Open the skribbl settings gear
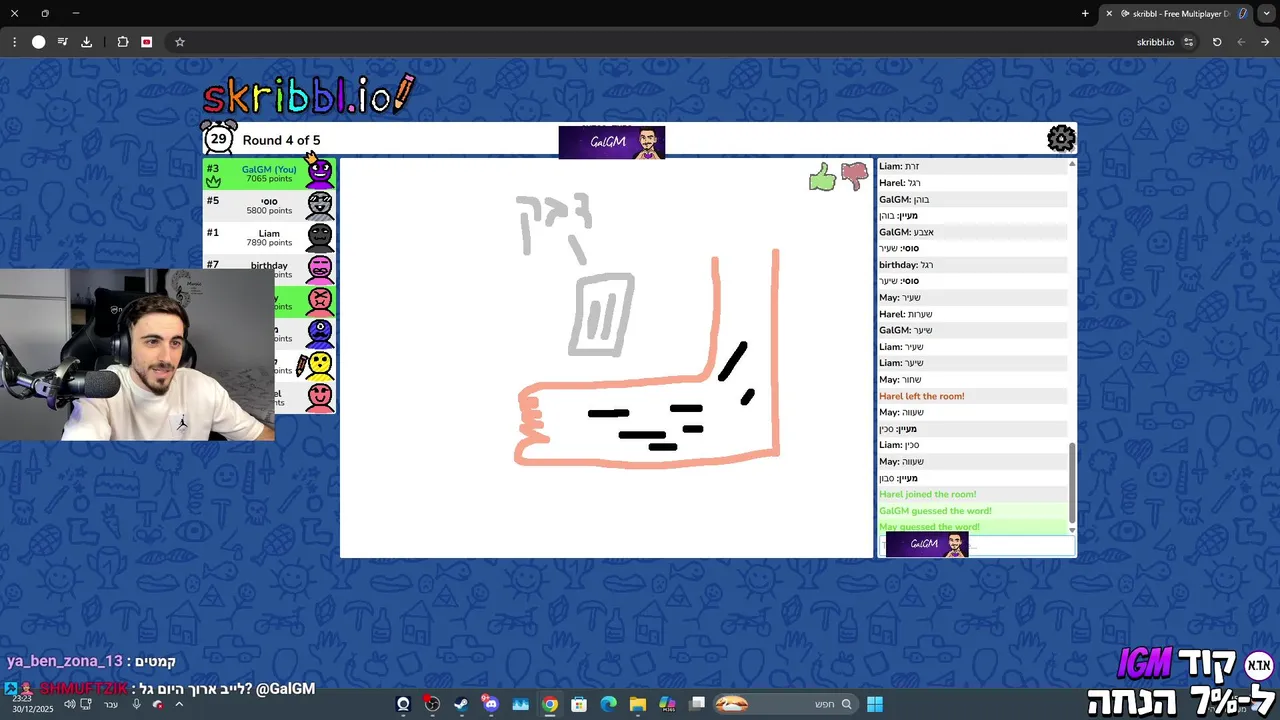 [1061, 138]
